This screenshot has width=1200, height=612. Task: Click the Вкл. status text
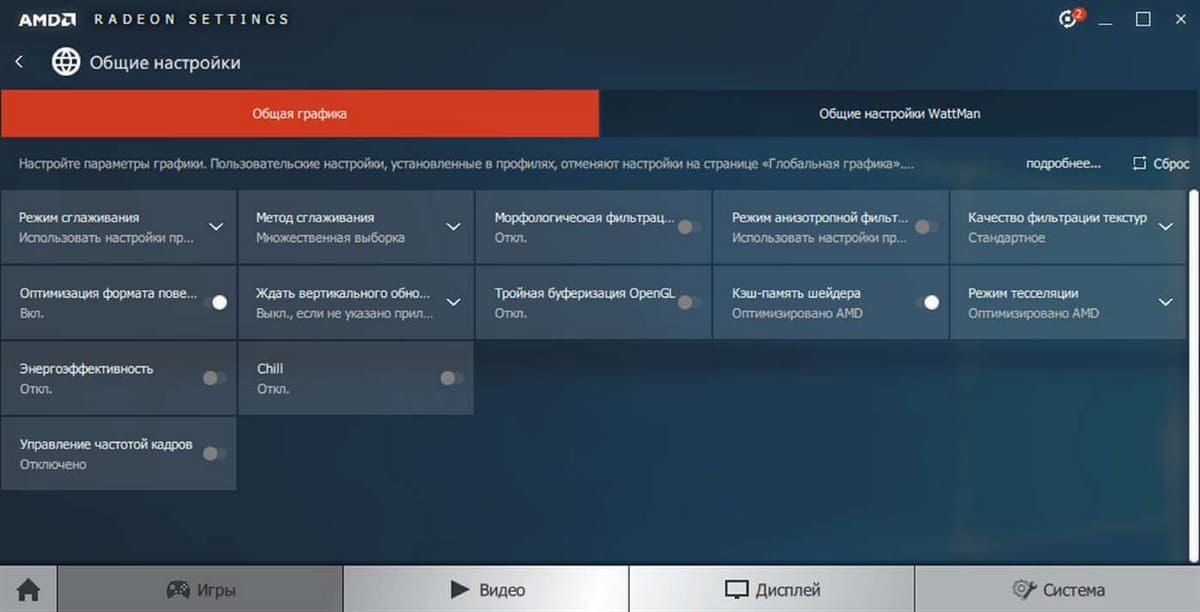[x=32, y=313]
